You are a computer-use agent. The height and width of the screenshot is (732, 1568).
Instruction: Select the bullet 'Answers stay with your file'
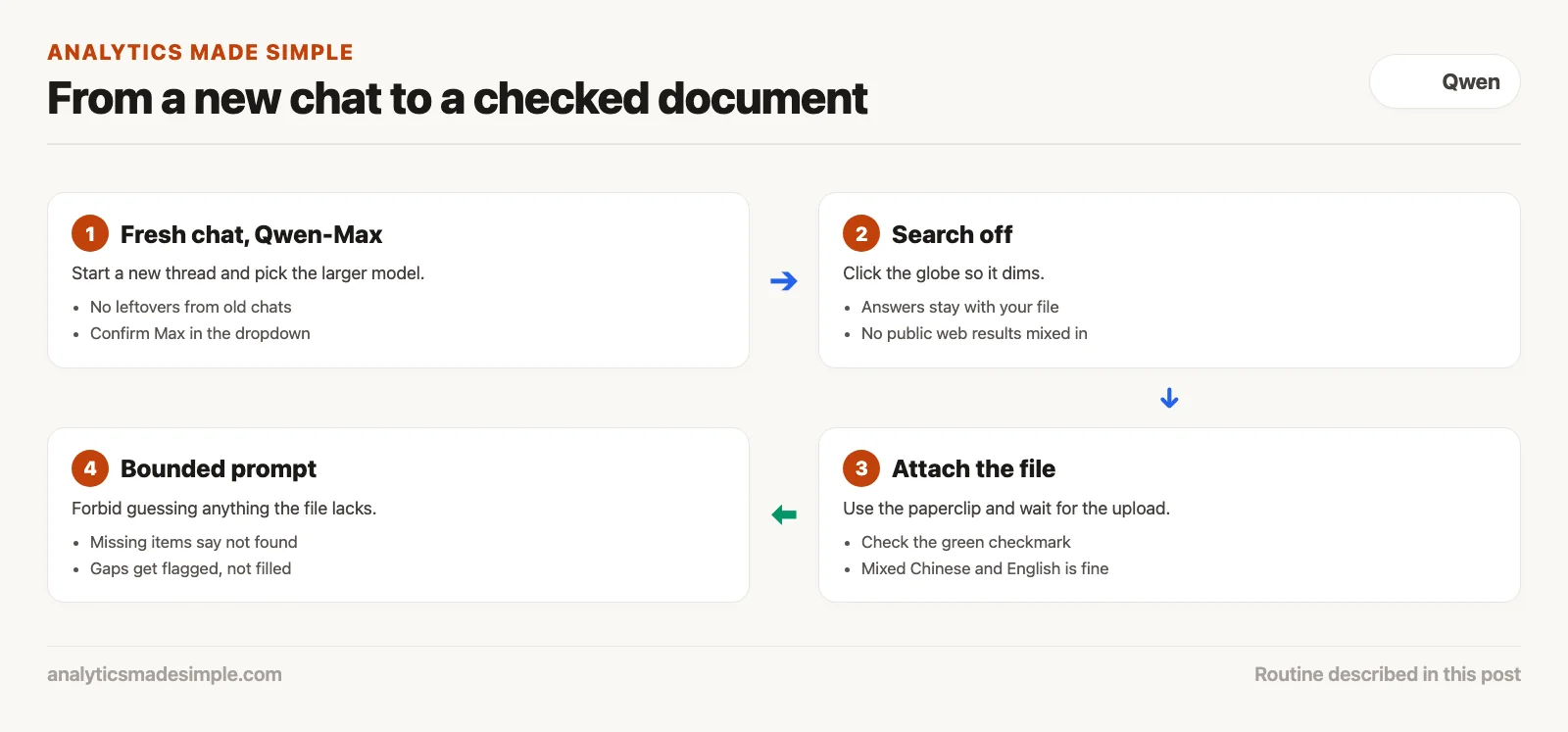959,307
